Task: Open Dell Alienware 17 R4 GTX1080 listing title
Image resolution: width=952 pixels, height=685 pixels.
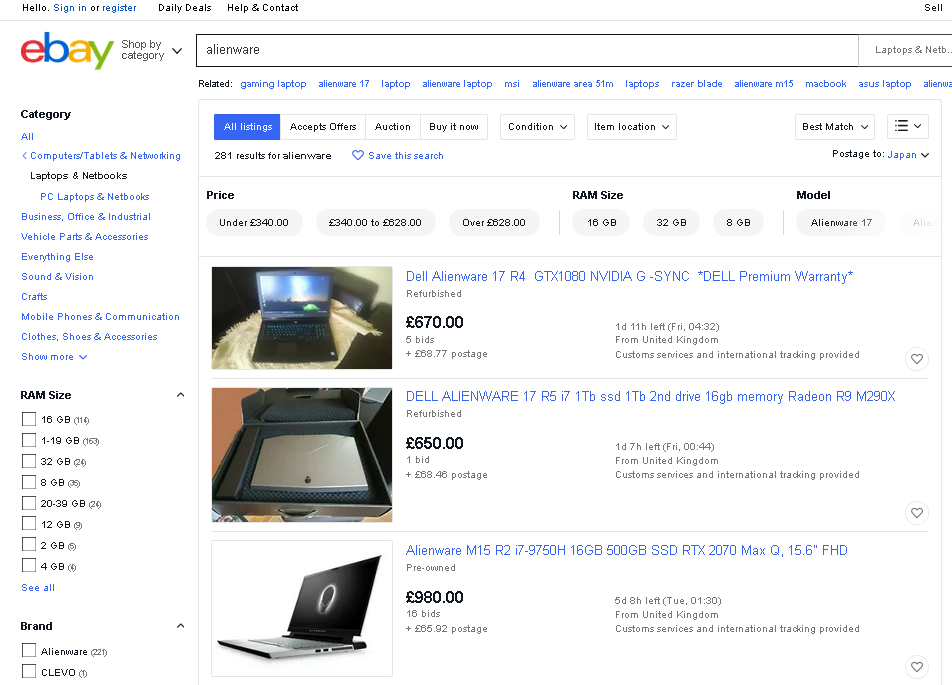Action: click(629, 277)
